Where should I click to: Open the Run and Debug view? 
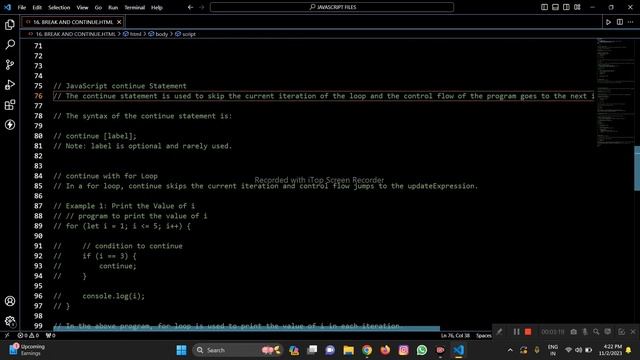[10, 84]
